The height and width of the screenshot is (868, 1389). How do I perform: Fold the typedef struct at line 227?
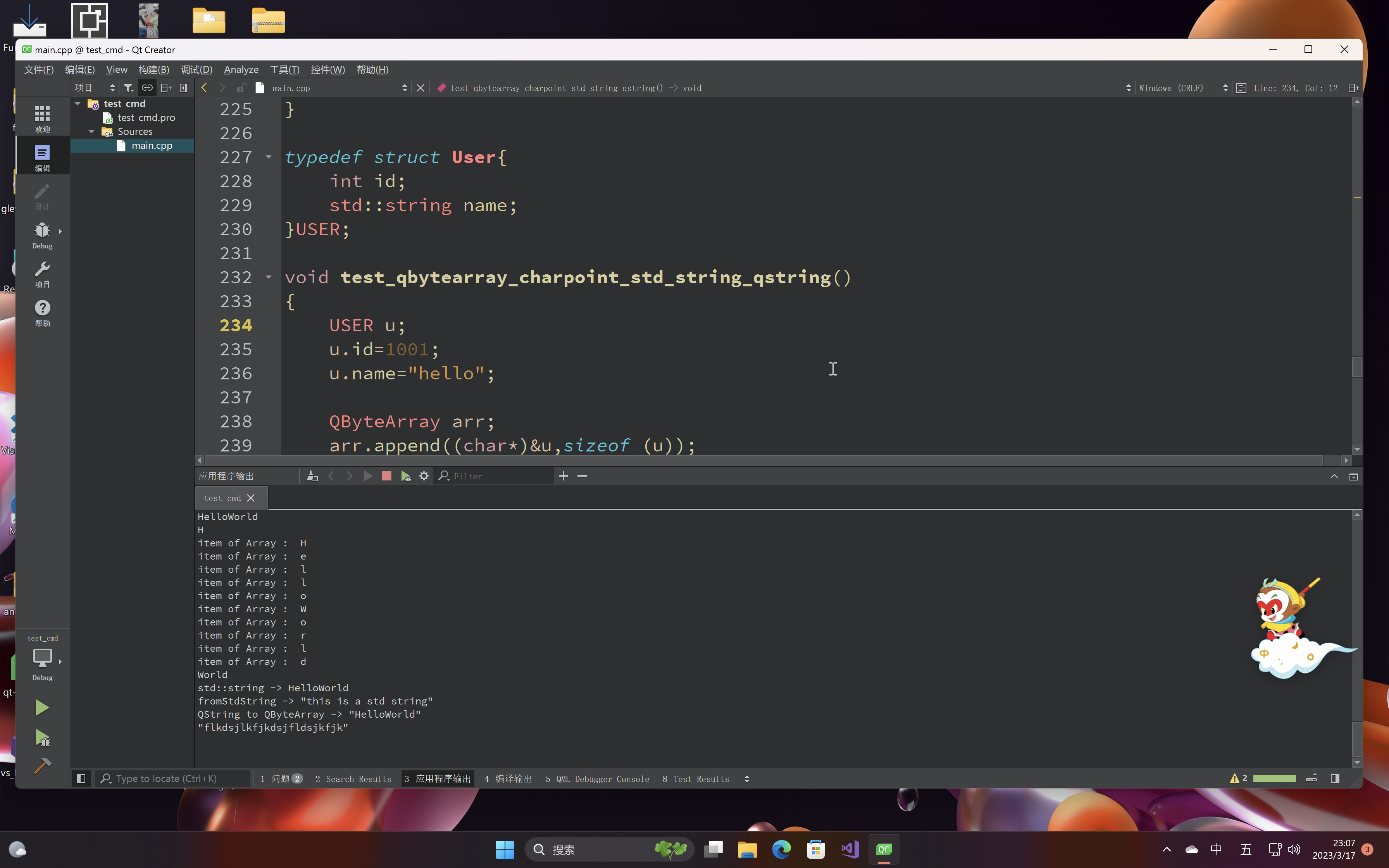point(268,157)
